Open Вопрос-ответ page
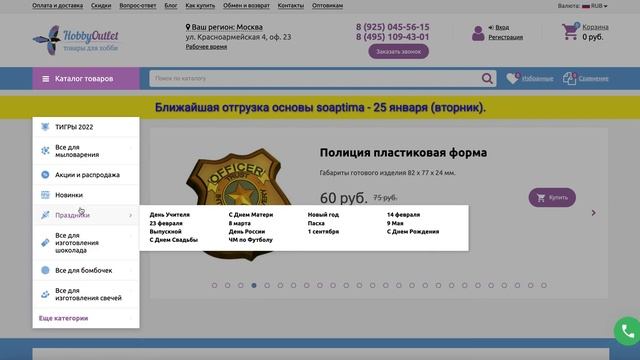 click(138, 6)
